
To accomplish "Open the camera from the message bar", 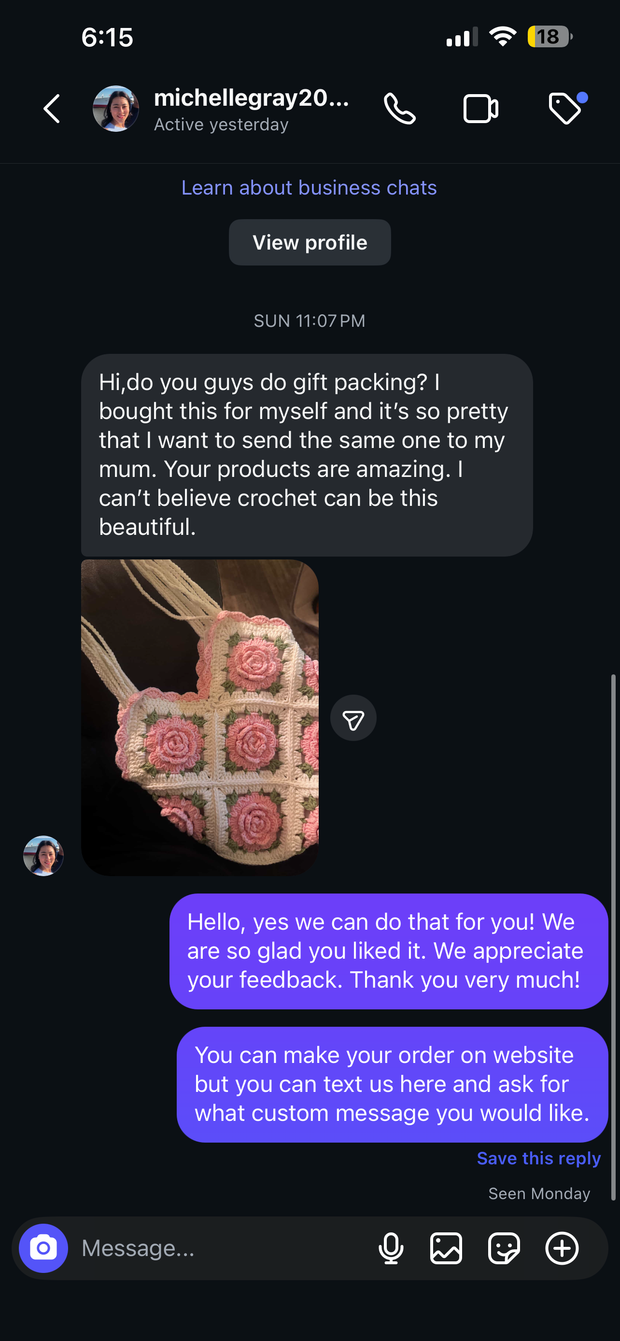I will pyautogui.click(x=43, y=1248).
